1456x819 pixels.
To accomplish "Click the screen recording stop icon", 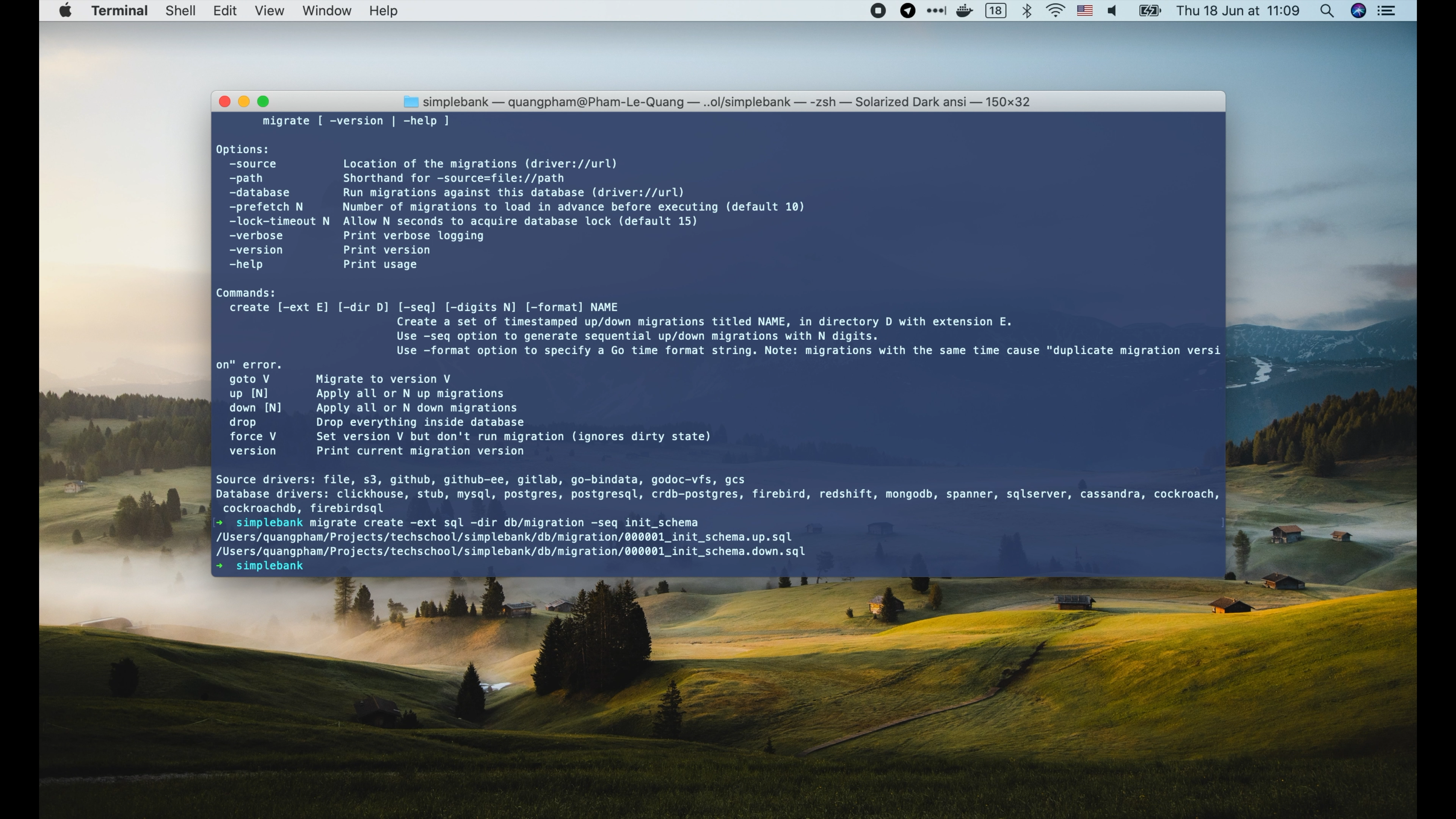I will [x=878, y=11].
